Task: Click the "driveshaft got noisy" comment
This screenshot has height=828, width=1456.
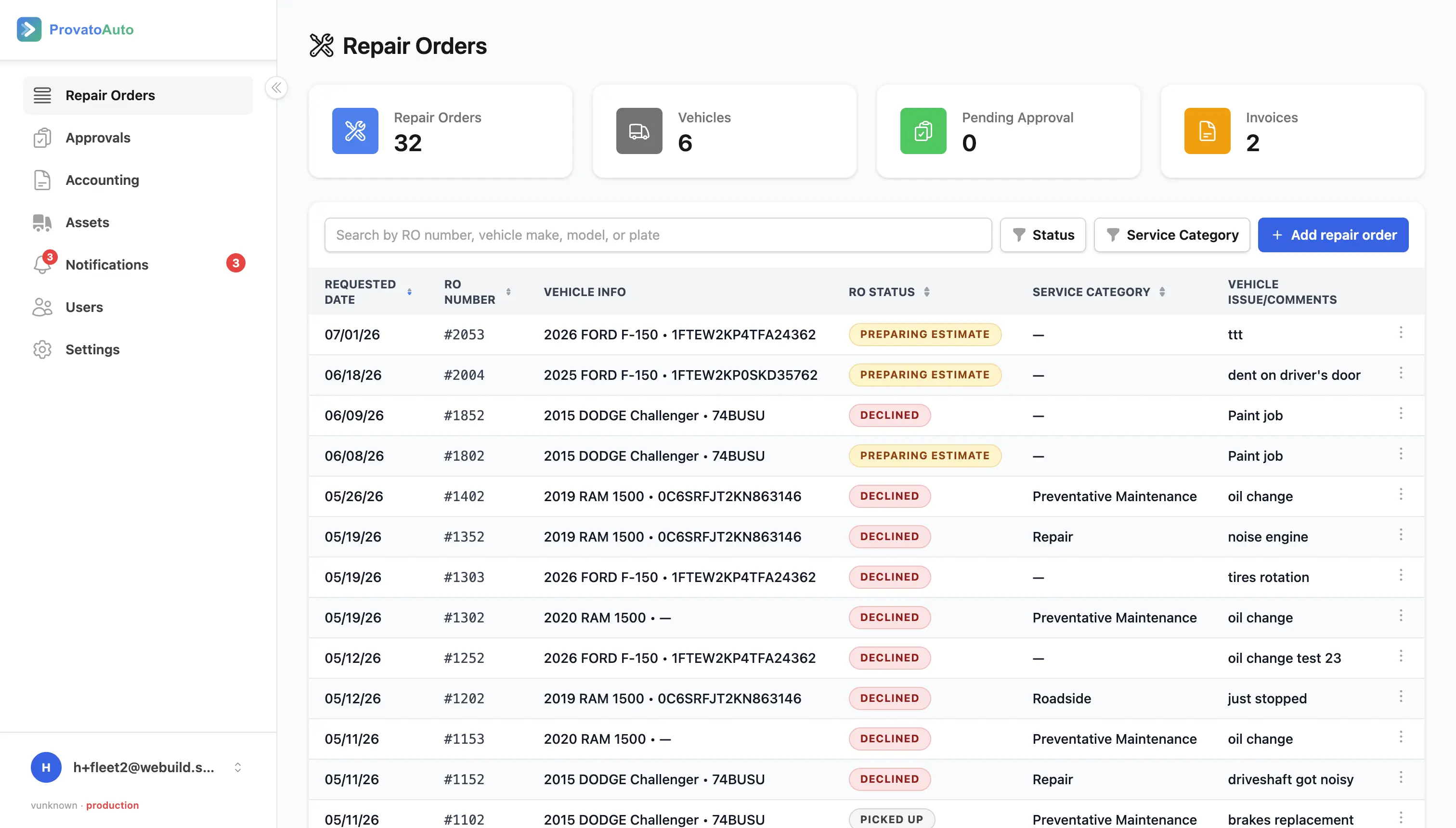Action: click(x=1290, y=779)
